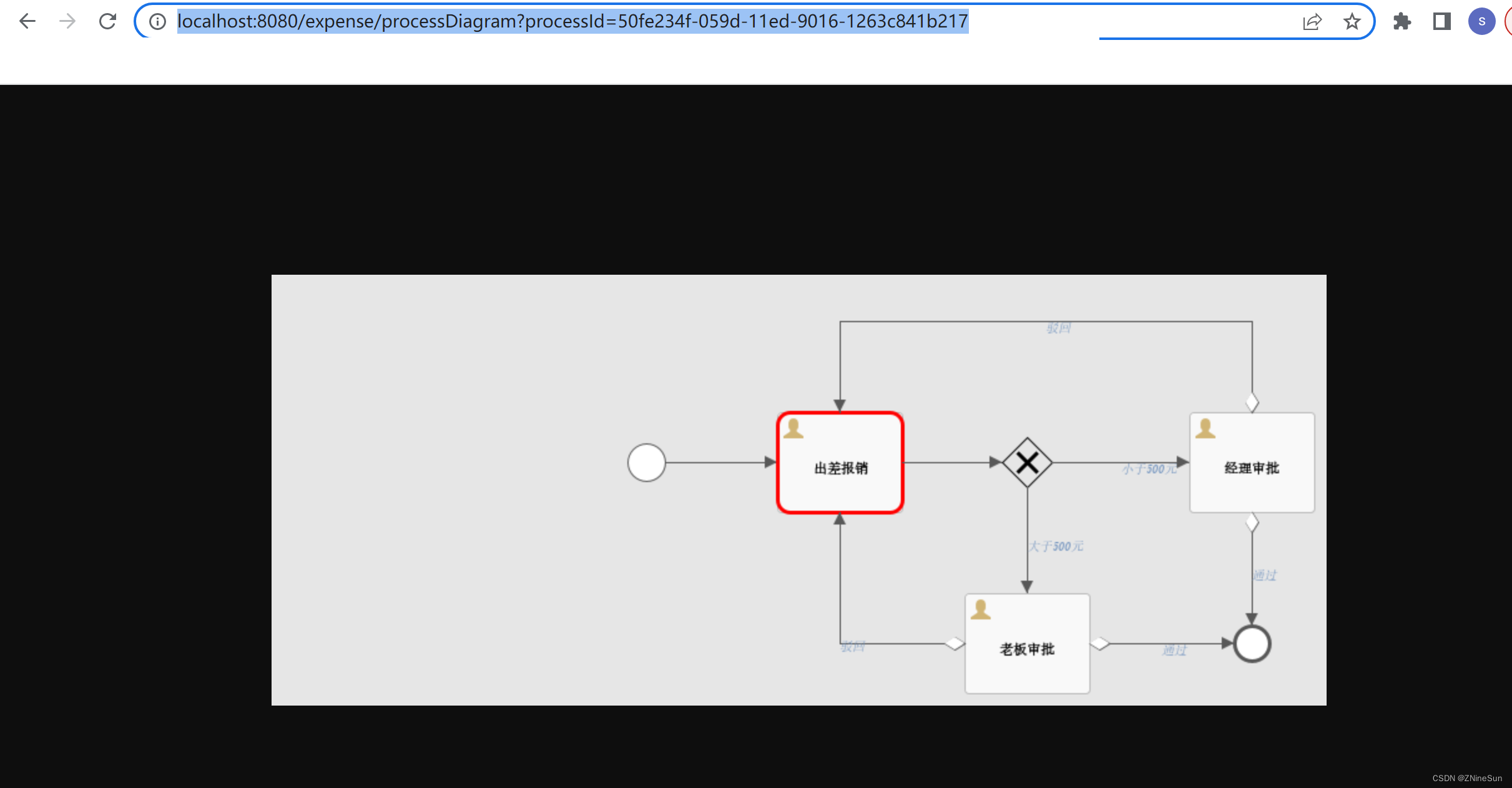Toggle the bookmark star for this page
This screenshot has height=788, width=1512.
pyautogui.click(x=1352, y=21)
